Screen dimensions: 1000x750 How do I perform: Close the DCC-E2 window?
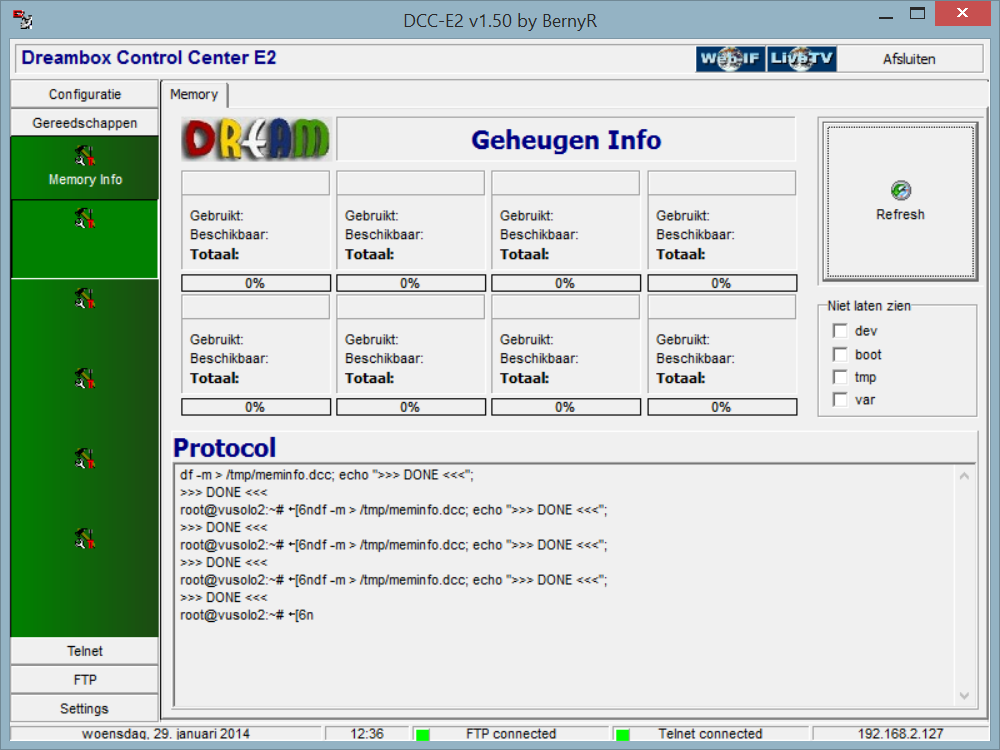962,13
